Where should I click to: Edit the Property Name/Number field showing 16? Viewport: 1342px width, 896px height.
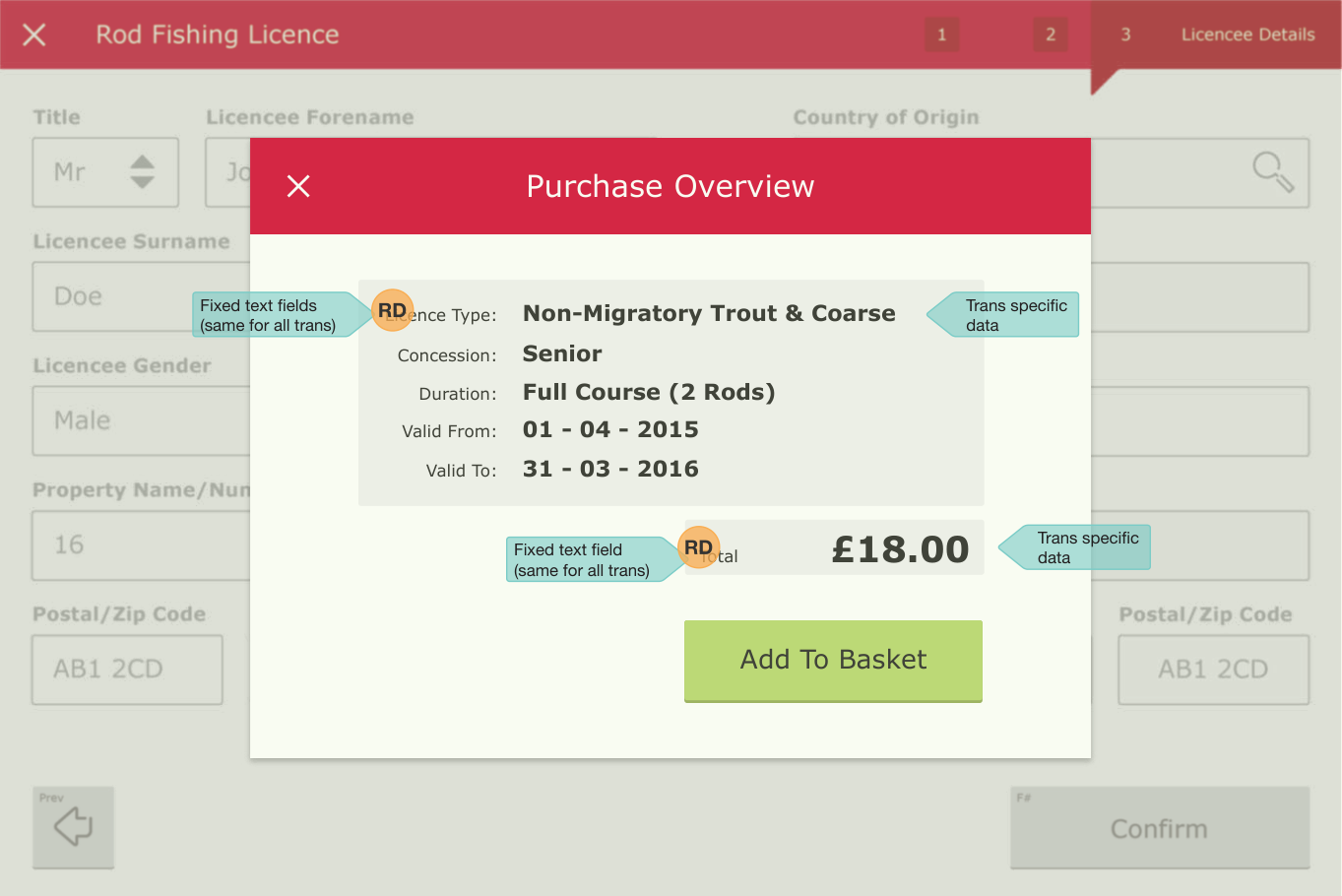[141, 544]
